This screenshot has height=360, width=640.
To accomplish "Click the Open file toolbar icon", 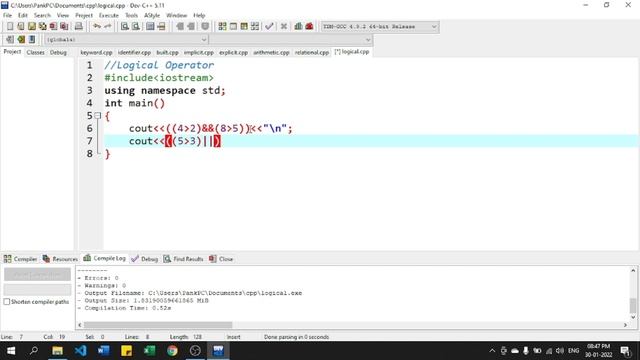I will (21, 27).
